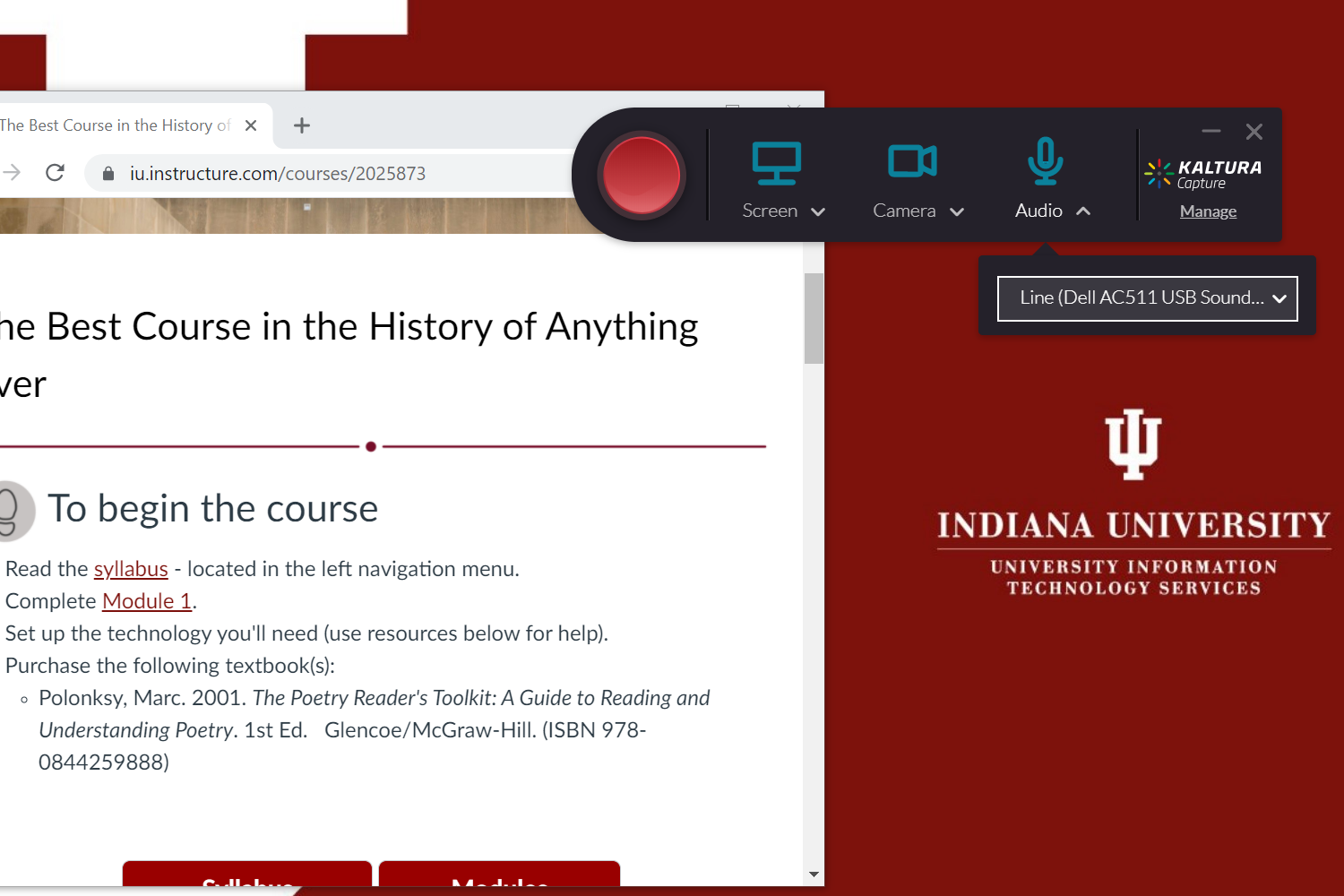This screenshot has height=896, width=1344.
Task: Click the scrollbar down arrow
Action: coord(814,874)
